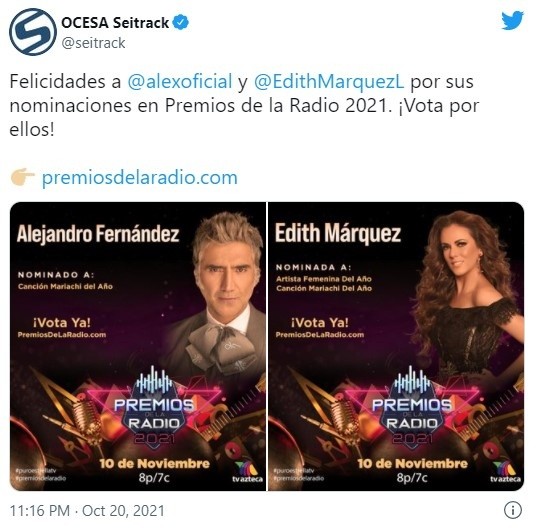Click Premios de la Radio logo, left image
The width and height of the screenshot is (538, 528).
click(154, 408)
